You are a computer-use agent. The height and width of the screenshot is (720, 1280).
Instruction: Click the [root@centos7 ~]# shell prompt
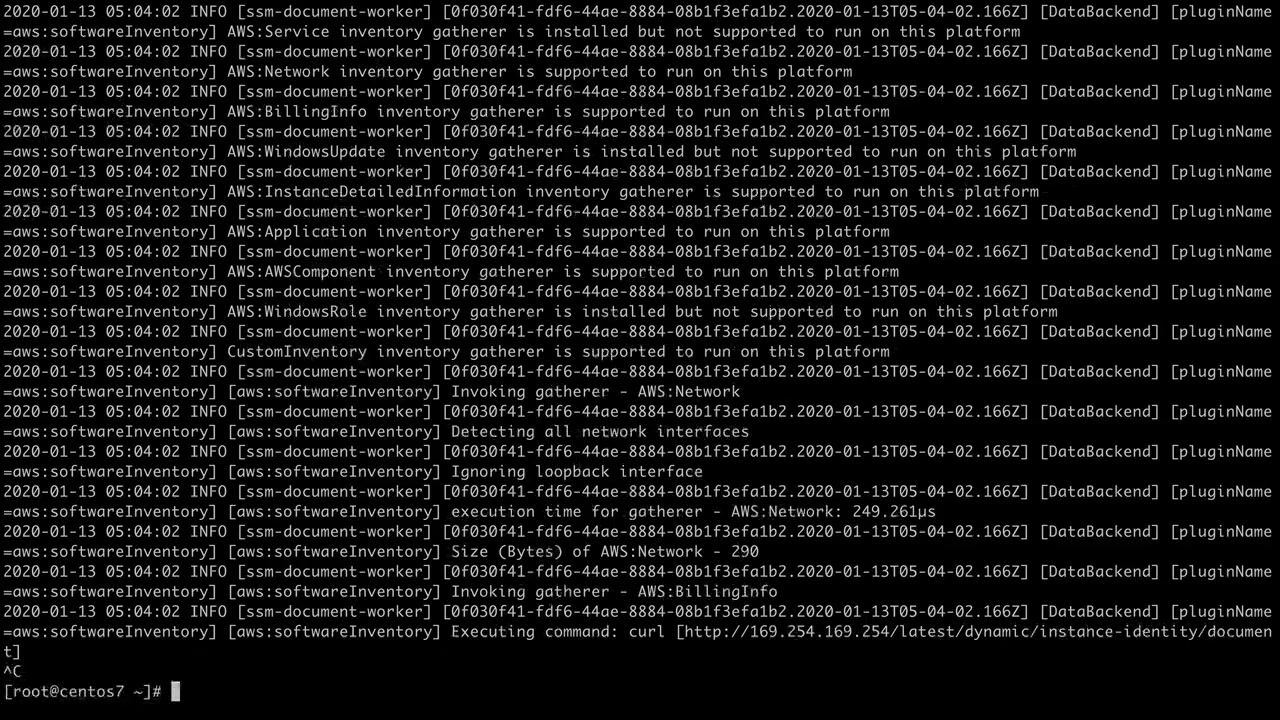(82, 691)
